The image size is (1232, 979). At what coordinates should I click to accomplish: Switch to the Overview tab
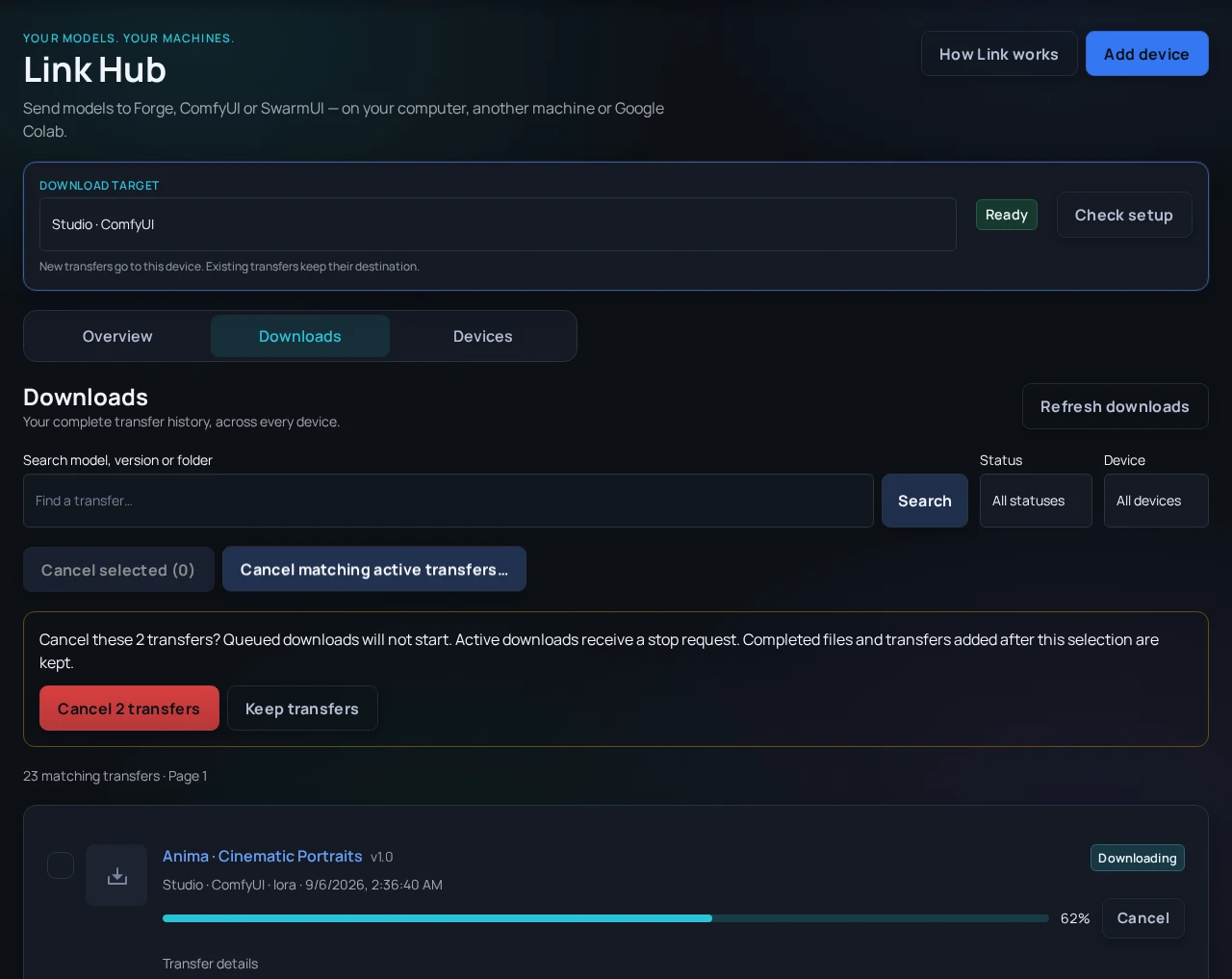(x=117, y=336)
